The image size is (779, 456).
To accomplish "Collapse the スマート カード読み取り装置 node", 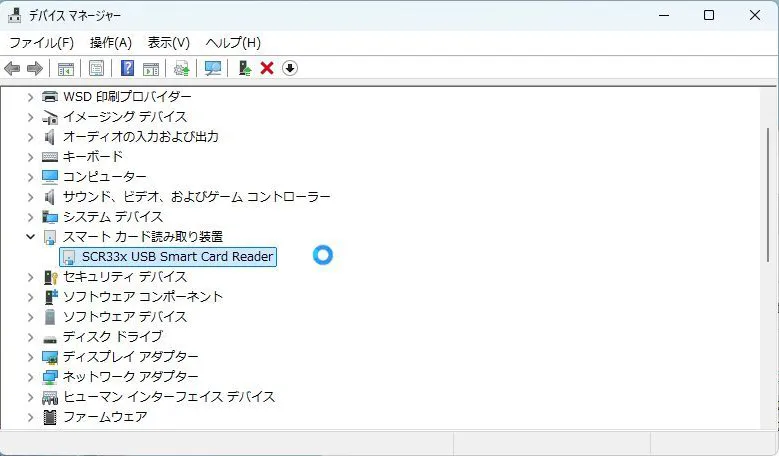I will [30, 237].
